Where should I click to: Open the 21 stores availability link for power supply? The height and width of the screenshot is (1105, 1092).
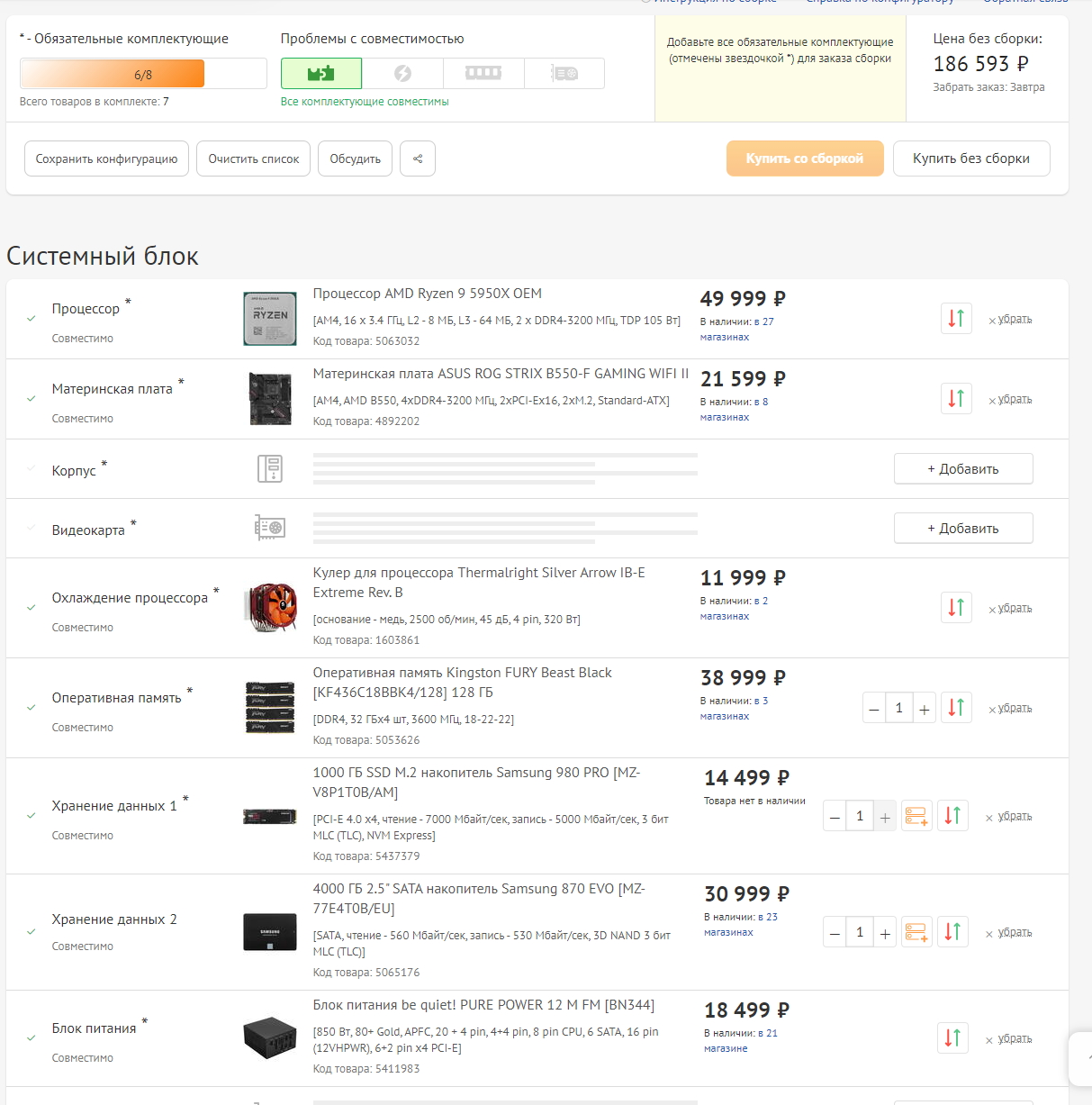[x=741, y=1040]
